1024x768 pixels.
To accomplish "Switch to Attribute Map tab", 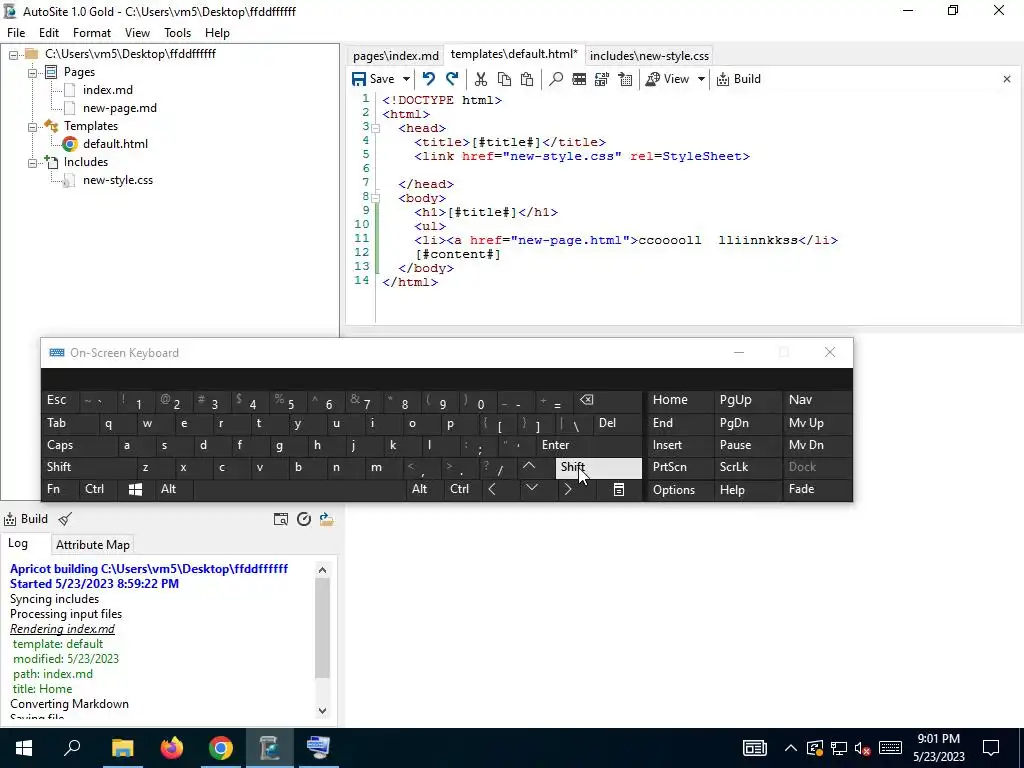I will coord(93,545).
